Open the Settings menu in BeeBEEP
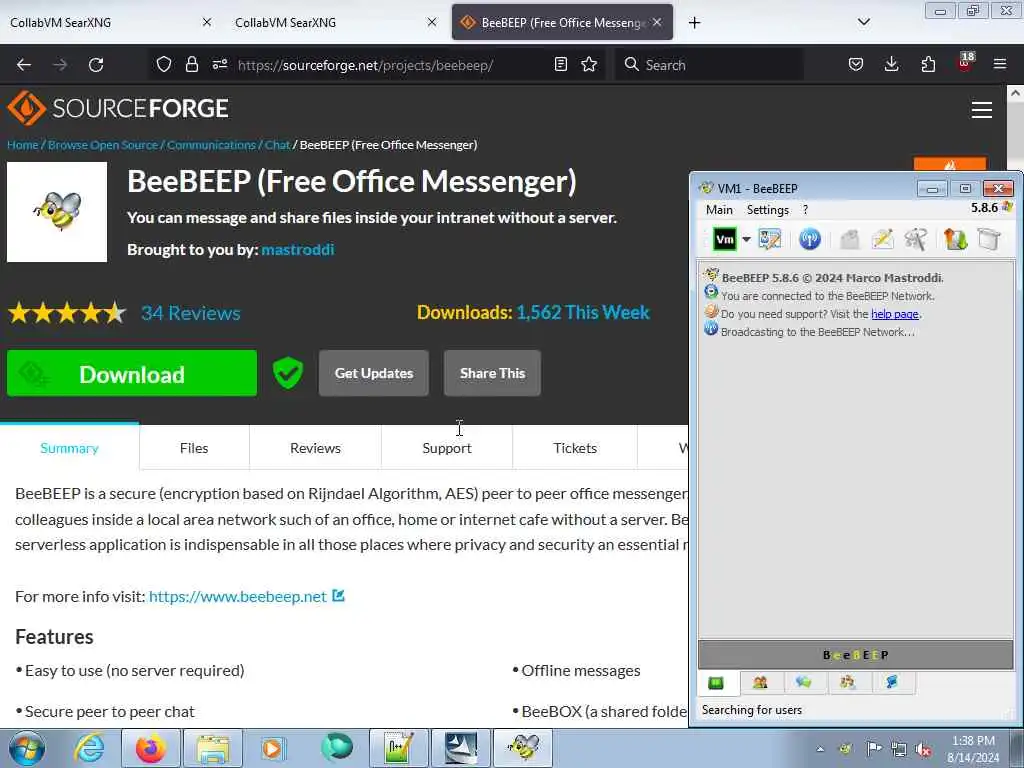 [768, 210]
